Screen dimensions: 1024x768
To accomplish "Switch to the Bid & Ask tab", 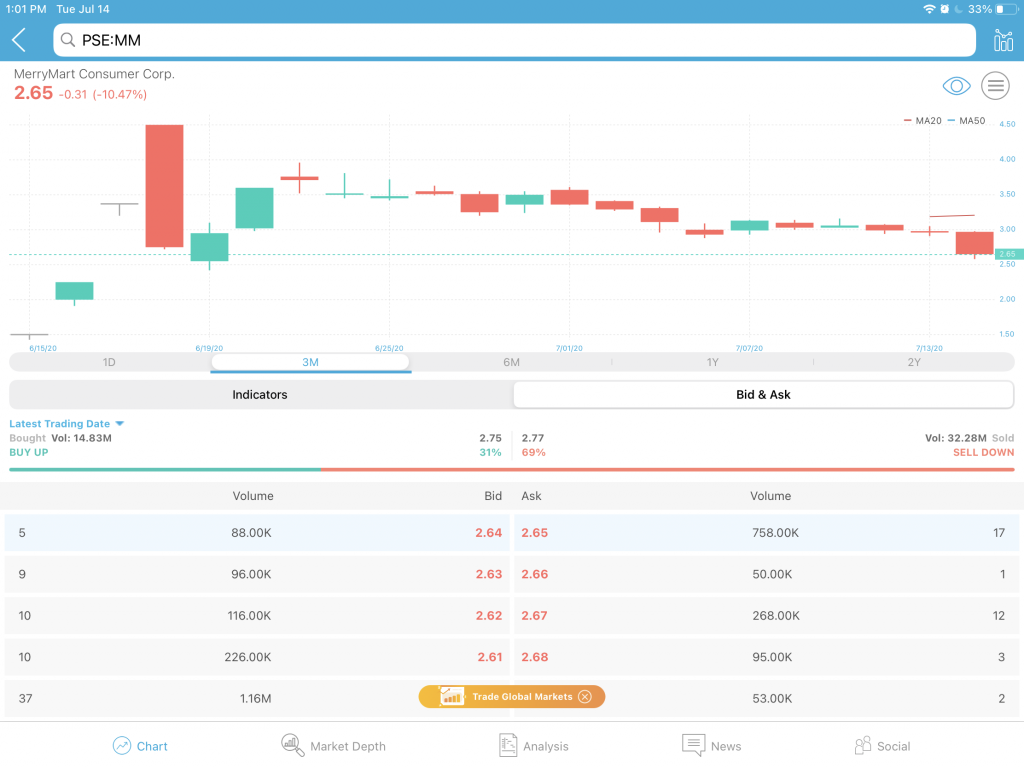I will click(763, 394).
